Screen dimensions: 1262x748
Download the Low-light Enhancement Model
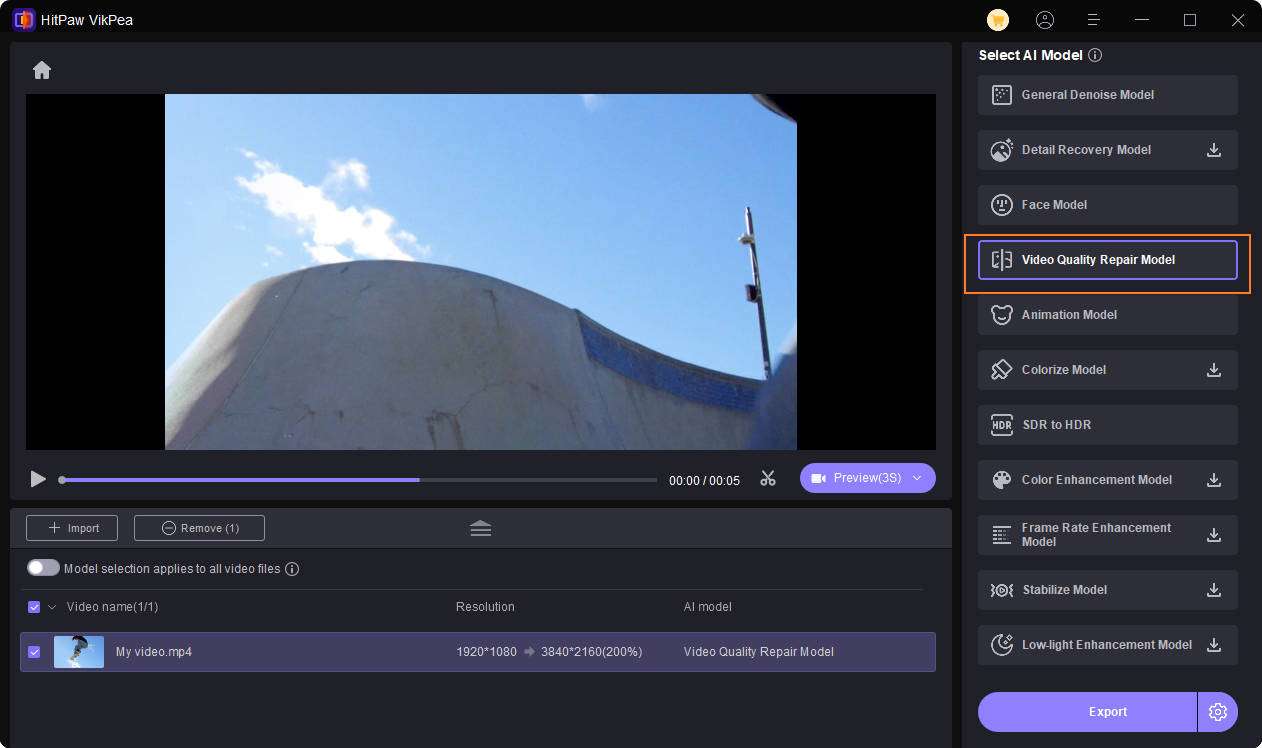click(x=1214, y=645)
